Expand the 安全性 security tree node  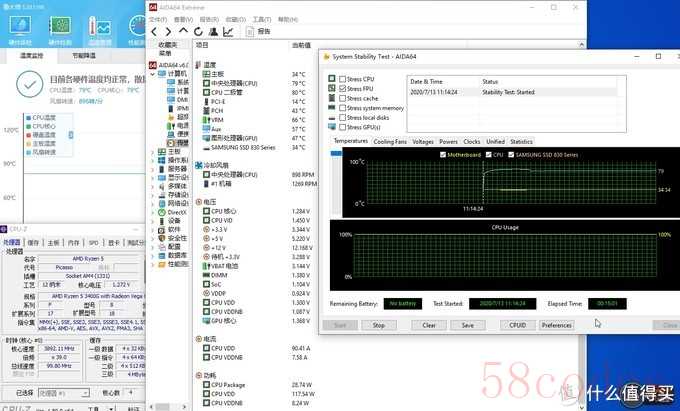click(152, 238)
